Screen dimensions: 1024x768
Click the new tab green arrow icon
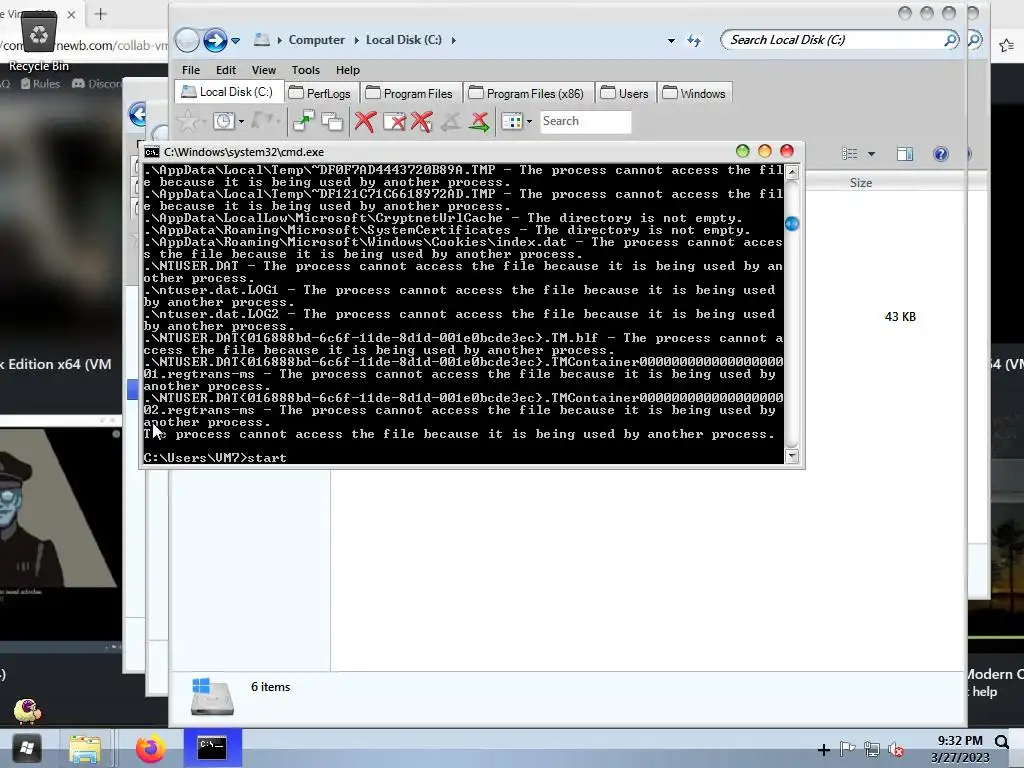coord(304,121)
